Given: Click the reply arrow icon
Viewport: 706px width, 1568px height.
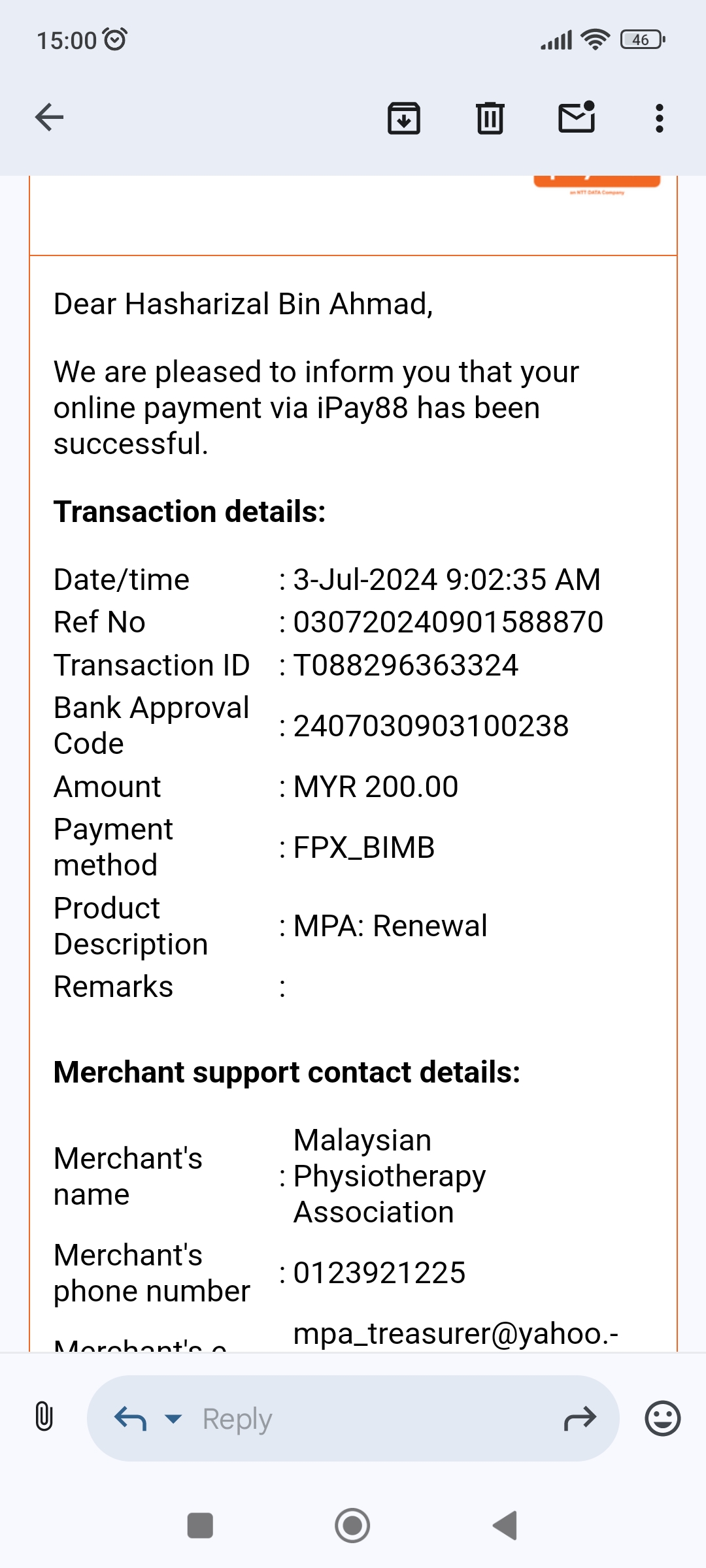Looking at the screenshot, I should 130,1418.
